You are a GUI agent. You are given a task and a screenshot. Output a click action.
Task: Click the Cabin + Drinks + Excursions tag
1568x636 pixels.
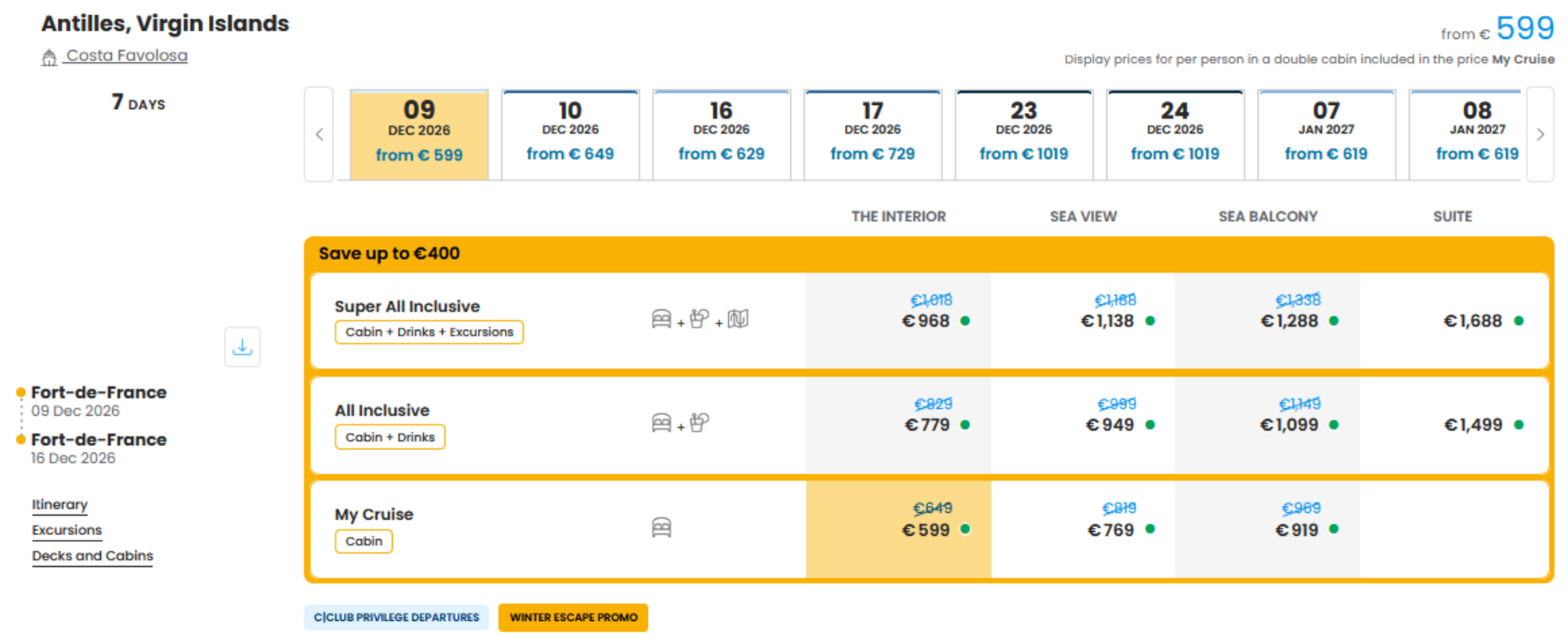[429, 332]
